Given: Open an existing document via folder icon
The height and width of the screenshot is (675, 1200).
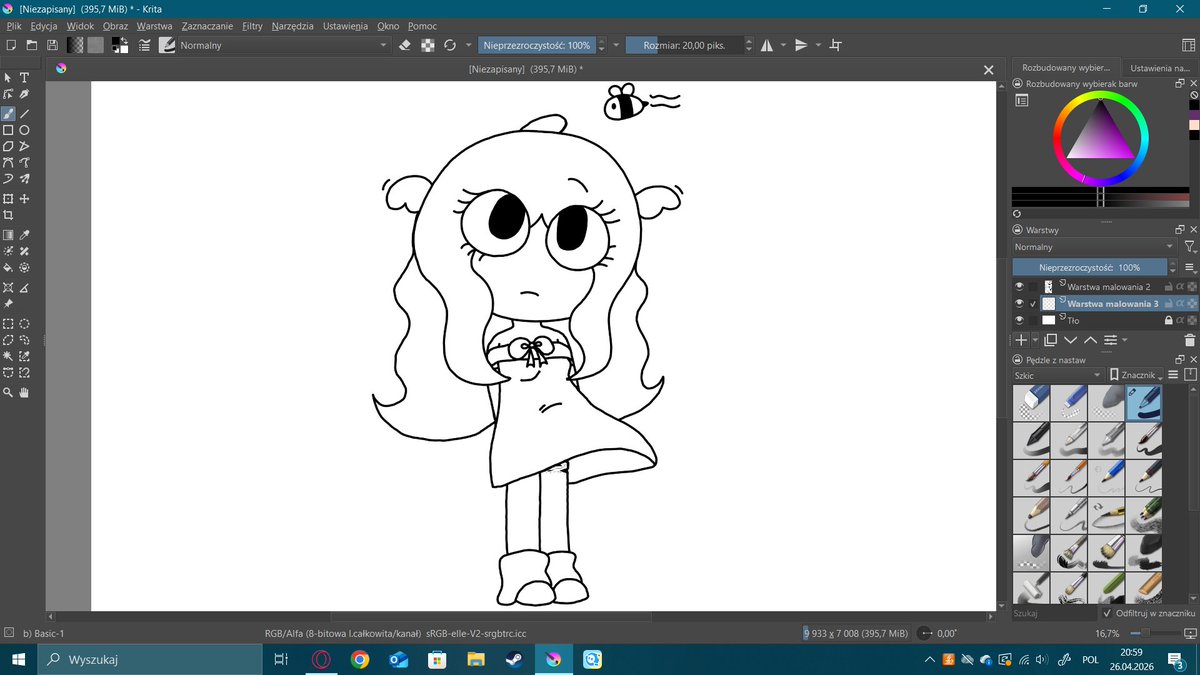Looking at the screenshot, I should (31, 45).
